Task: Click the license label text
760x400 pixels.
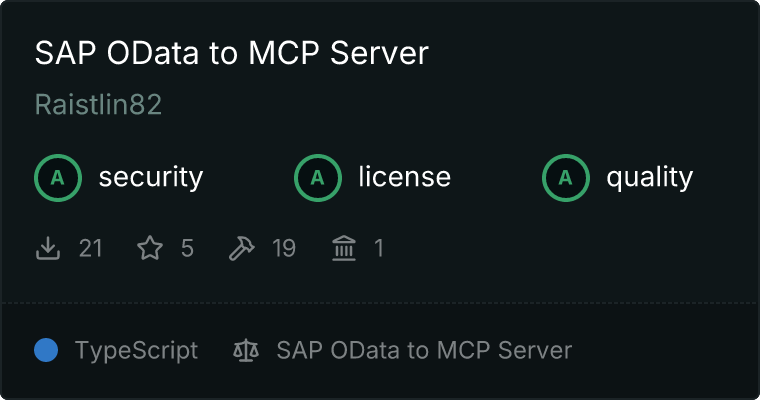Action: pyautogui.click(x=404, y=178)
